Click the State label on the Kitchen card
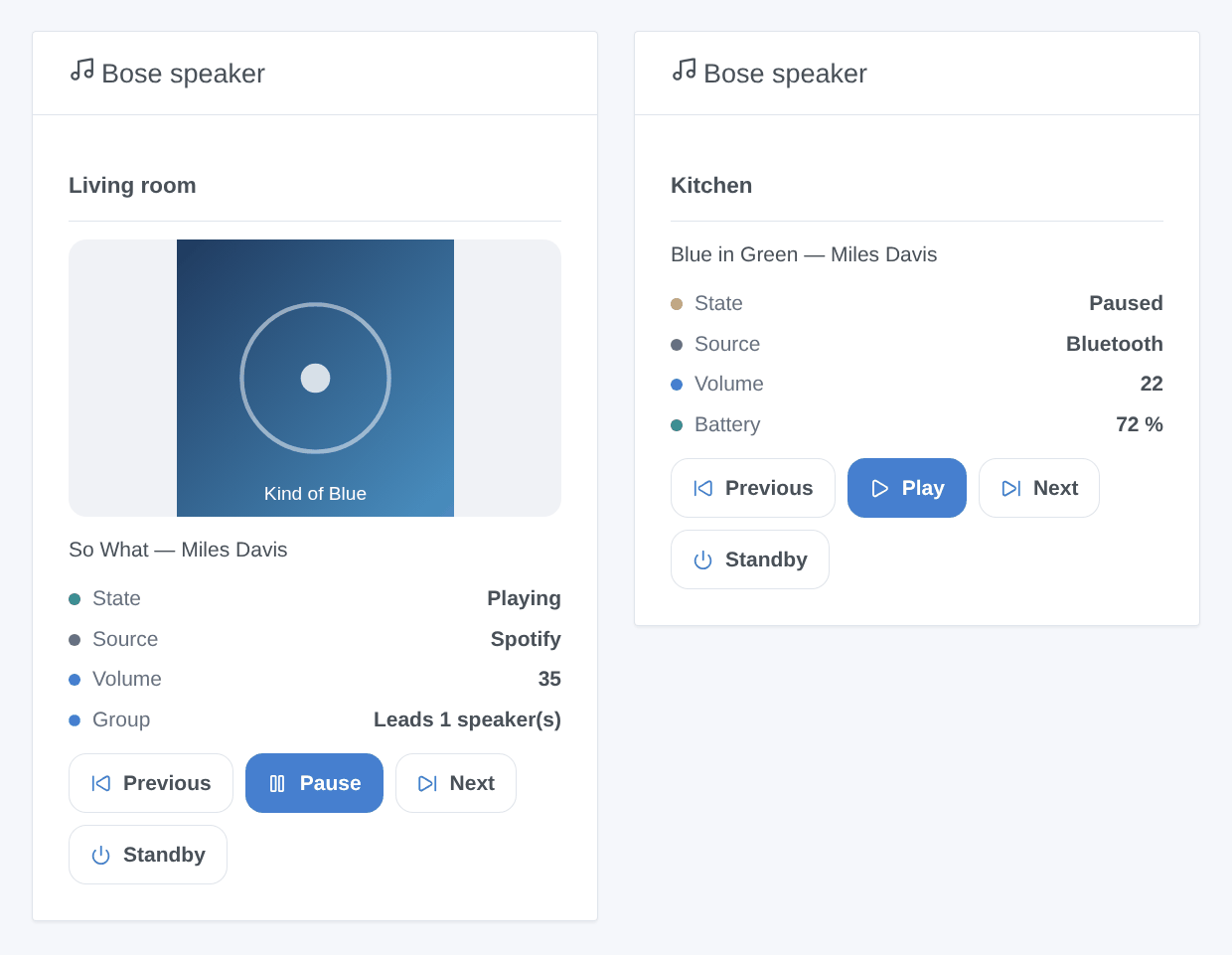The image size is (1232, 955). coord(718,303)
